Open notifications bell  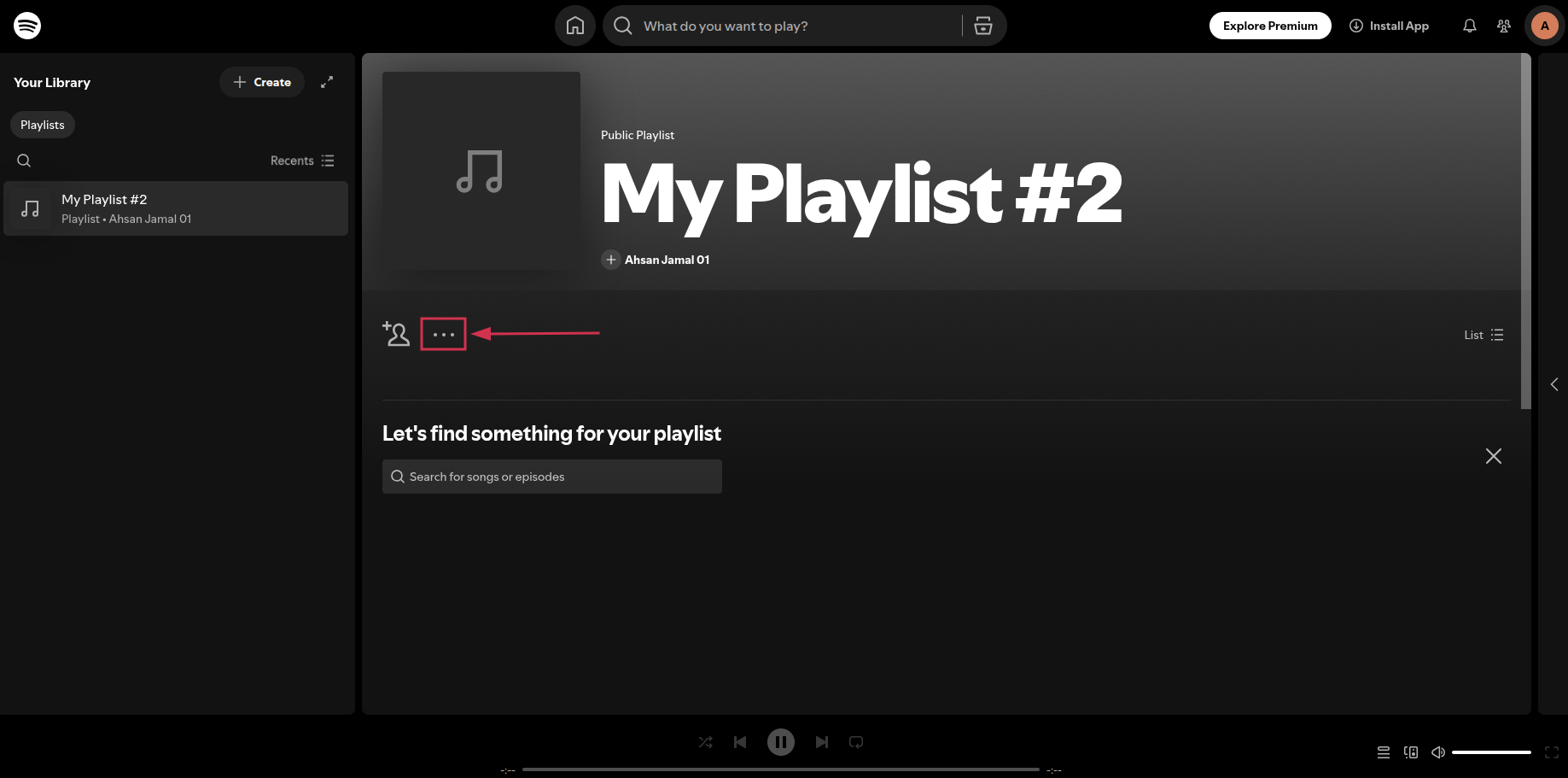point(1470,26)
